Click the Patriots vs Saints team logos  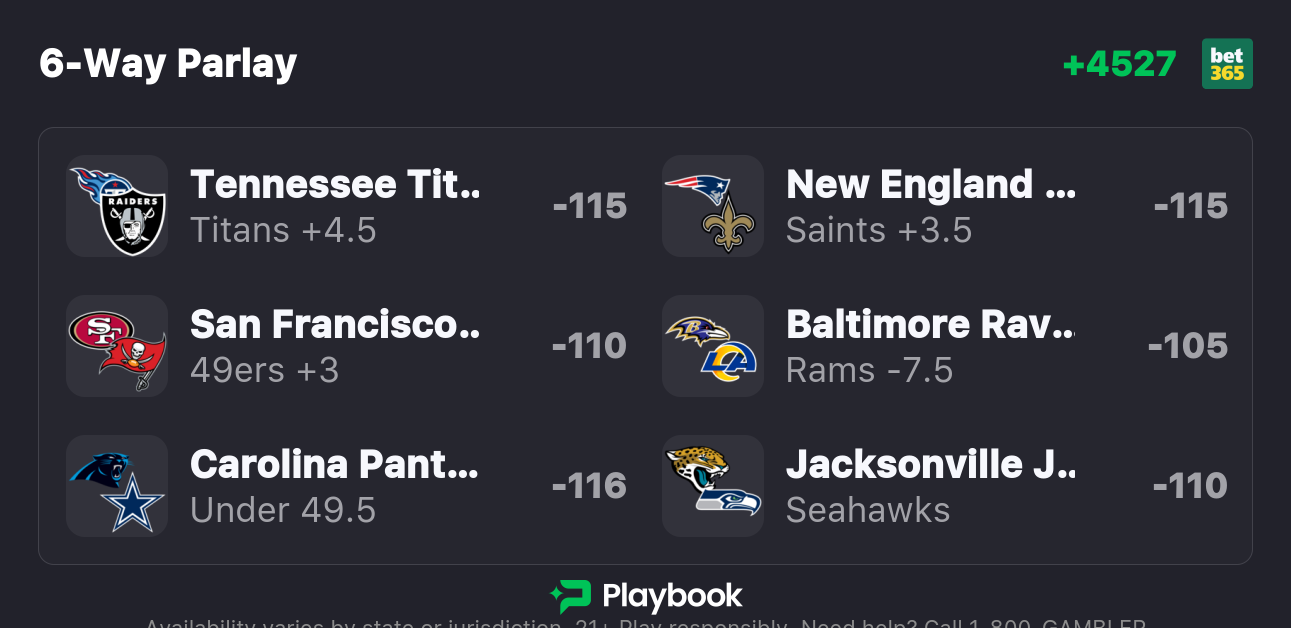tap(713, 206)
